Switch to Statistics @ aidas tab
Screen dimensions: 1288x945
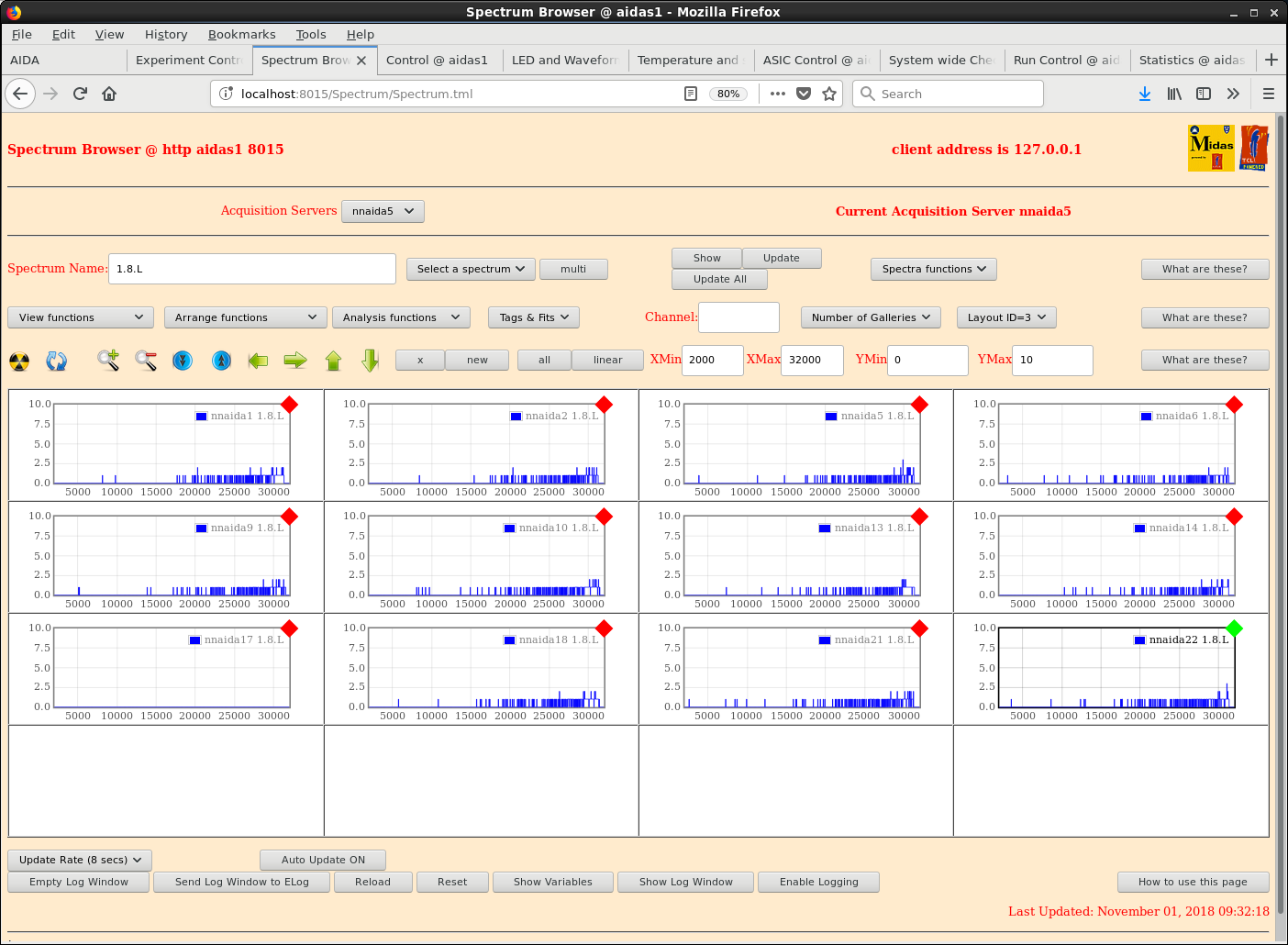point(1192,60)
